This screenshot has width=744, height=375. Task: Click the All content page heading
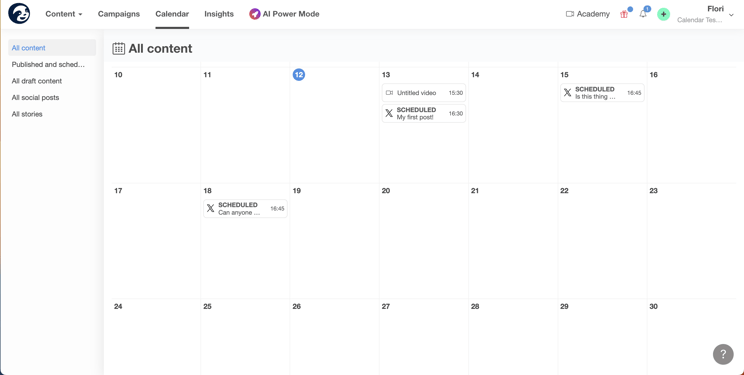point(160,48)
